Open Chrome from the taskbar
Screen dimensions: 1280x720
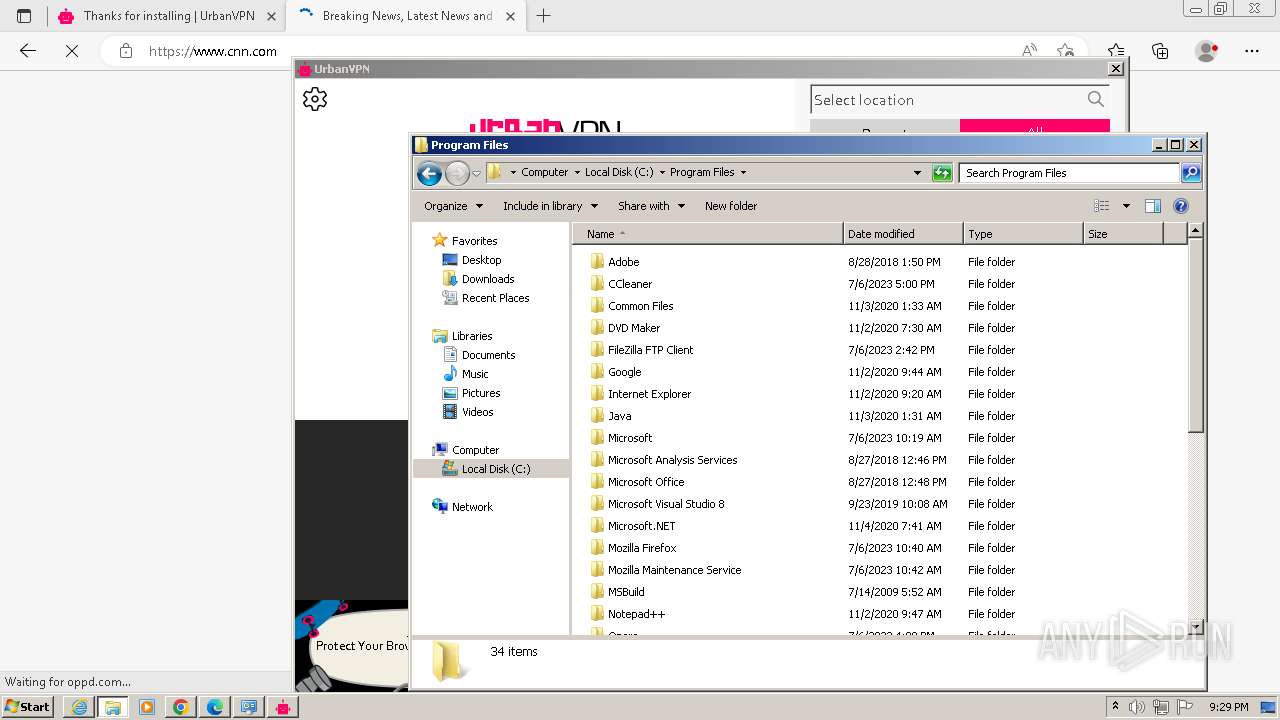[x=181, y=707]
